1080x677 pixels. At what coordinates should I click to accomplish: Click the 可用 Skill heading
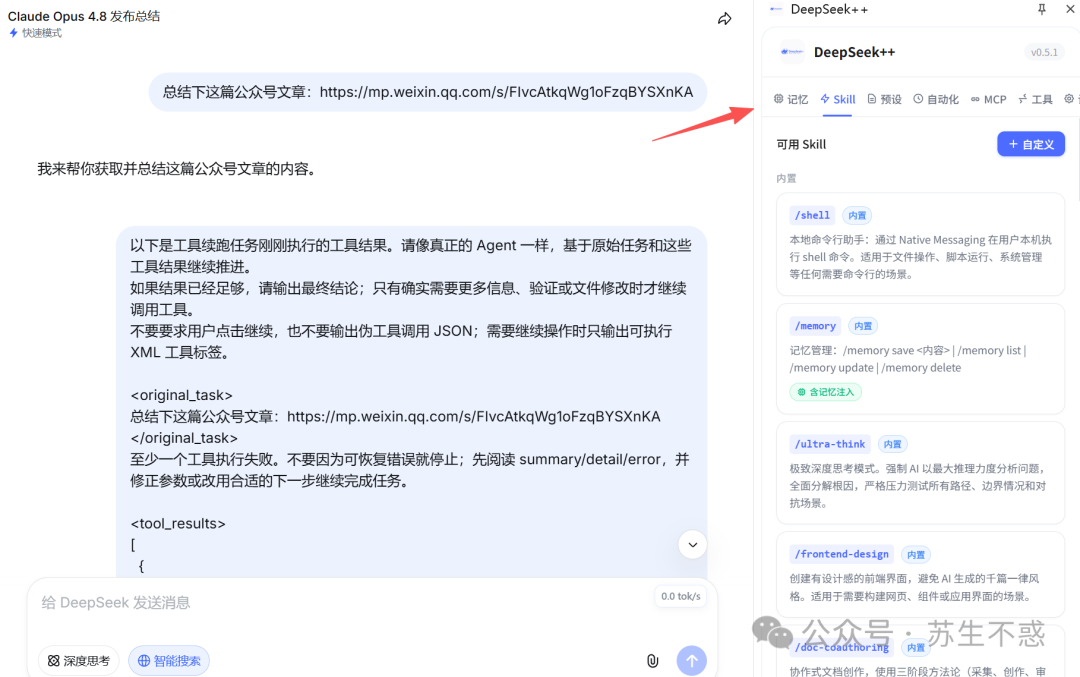point(801,144)
